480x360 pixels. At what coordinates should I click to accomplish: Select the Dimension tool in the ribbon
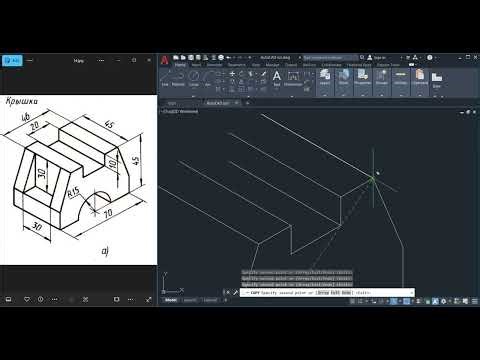[293, 79]
